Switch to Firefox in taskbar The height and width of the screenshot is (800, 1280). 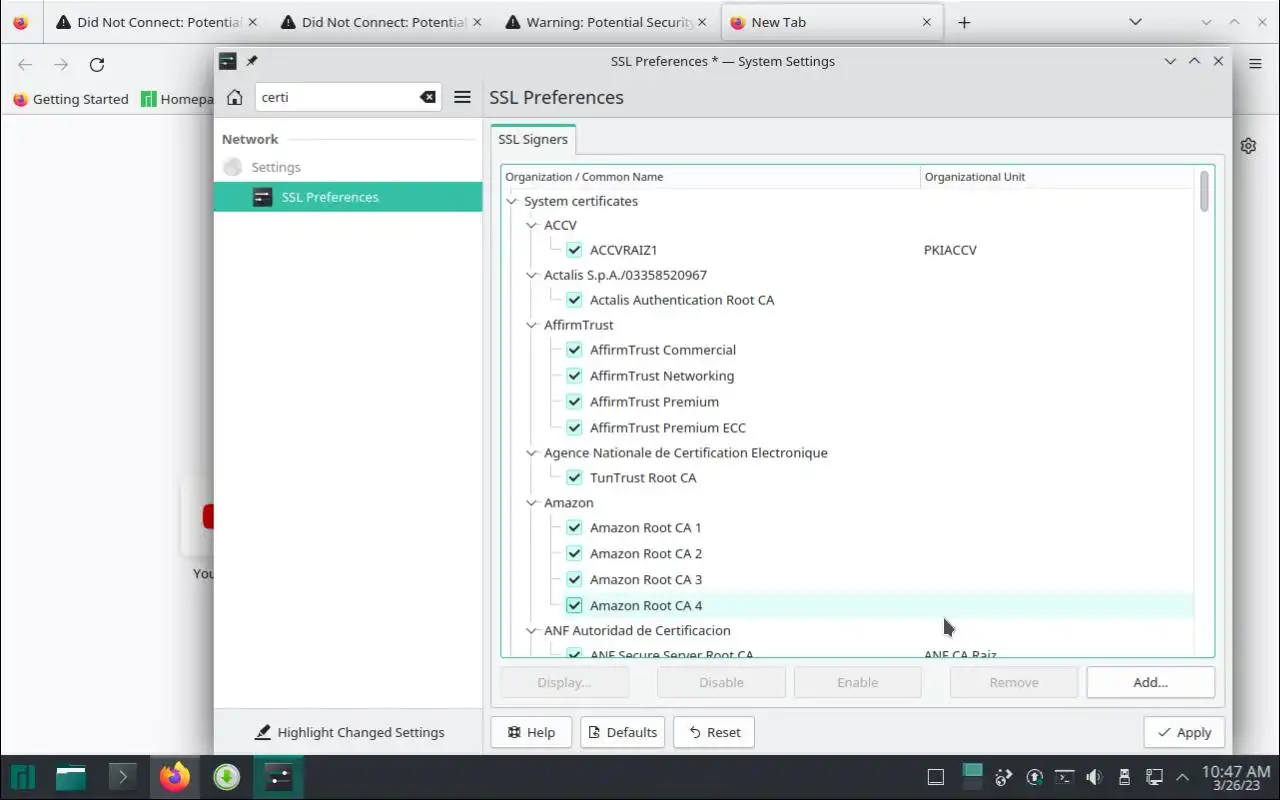(x=174, y=777)
